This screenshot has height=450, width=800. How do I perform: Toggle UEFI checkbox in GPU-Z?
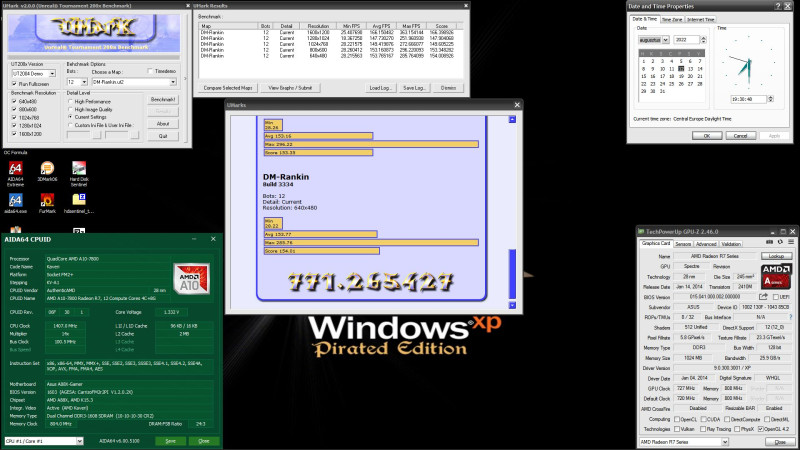(776, 297)
